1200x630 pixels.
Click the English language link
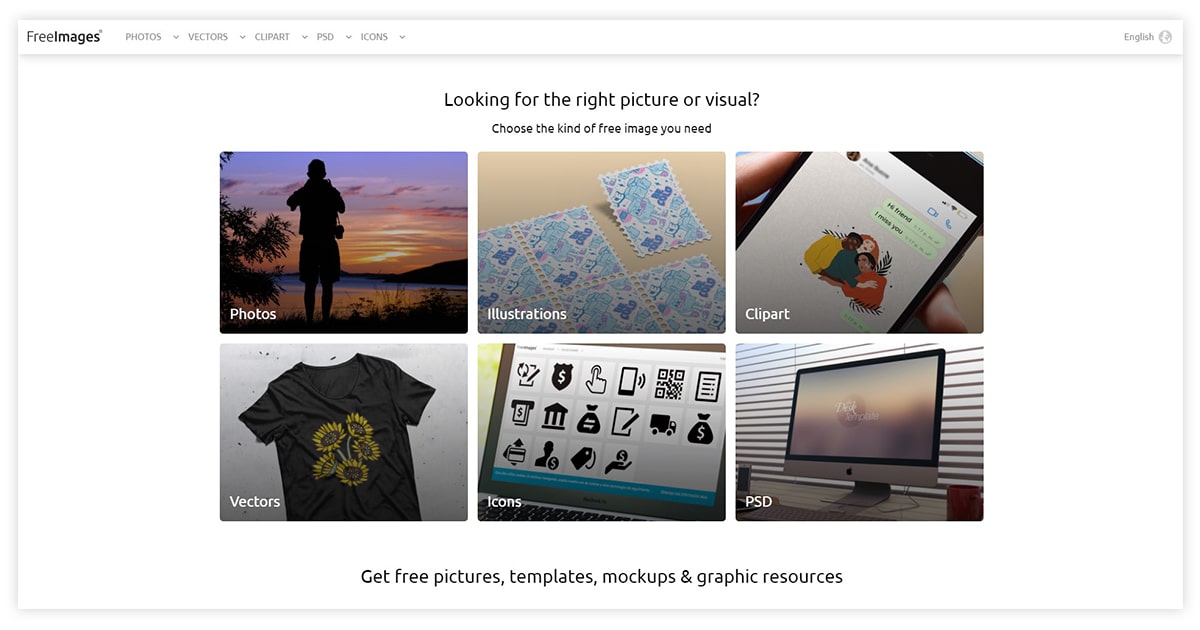pos(1139,37)
